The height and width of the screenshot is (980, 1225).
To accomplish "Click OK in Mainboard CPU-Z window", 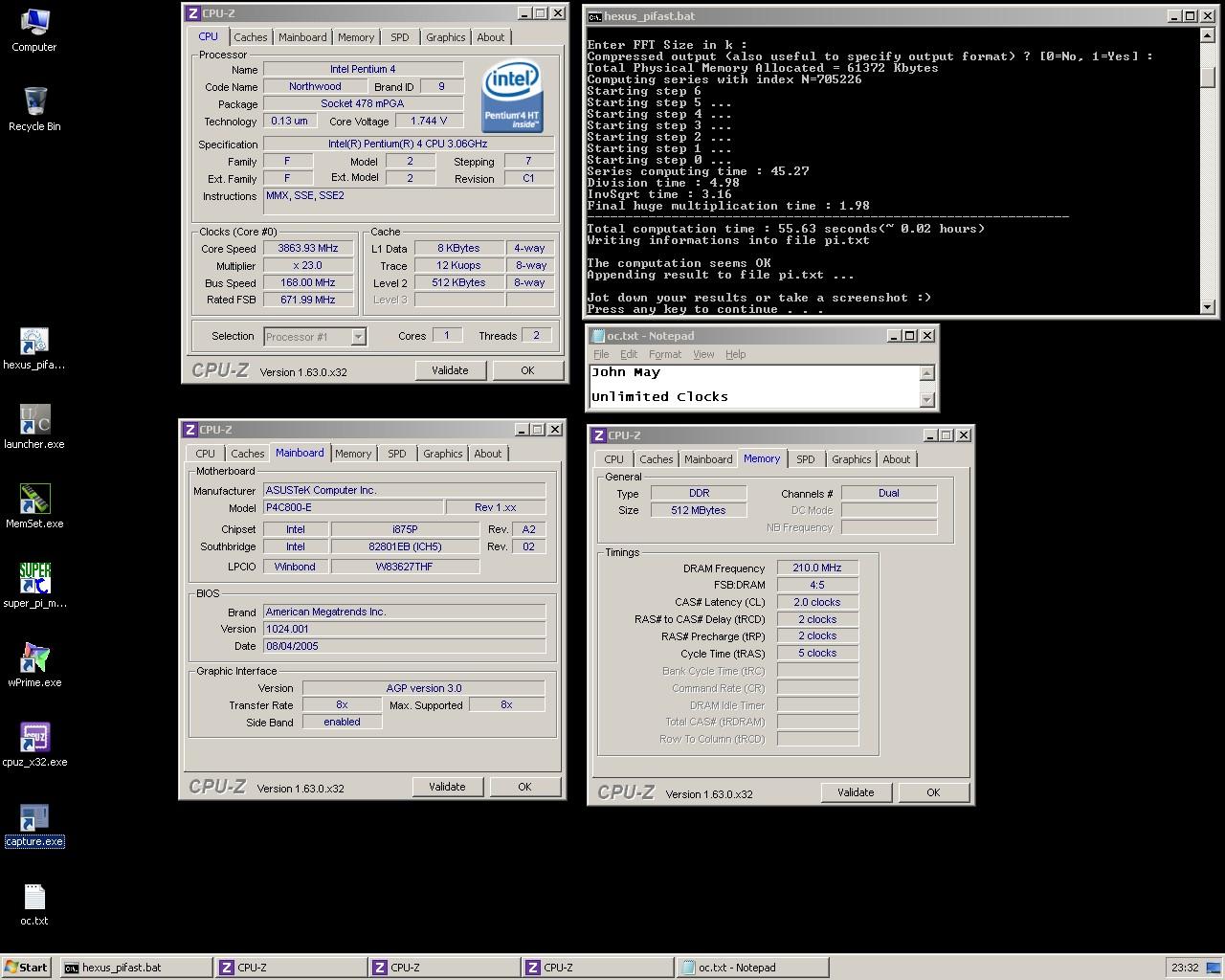I will pos(524,787).
